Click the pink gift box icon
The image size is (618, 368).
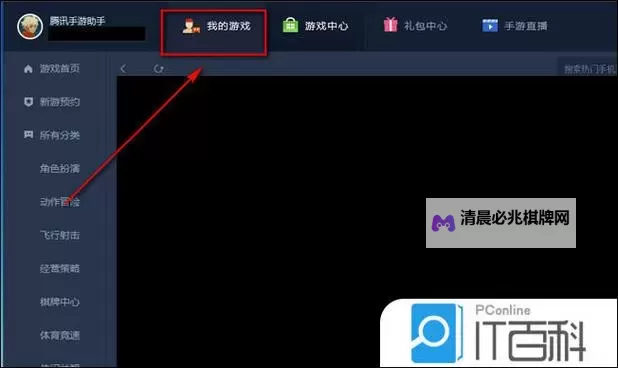[x=391, y=25]
